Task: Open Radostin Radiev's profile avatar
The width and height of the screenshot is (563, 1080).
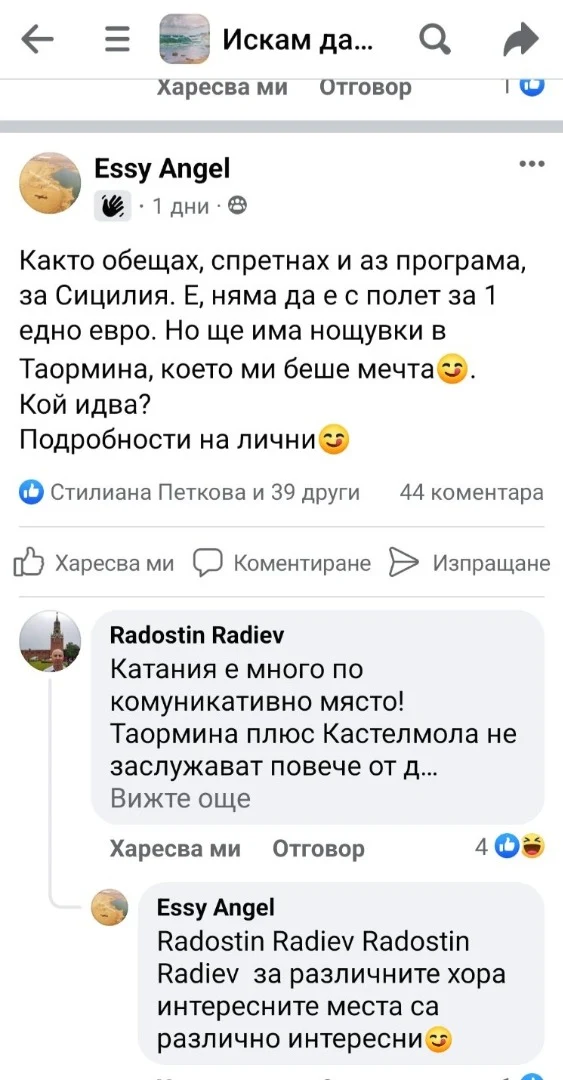Action: point(50,641)
